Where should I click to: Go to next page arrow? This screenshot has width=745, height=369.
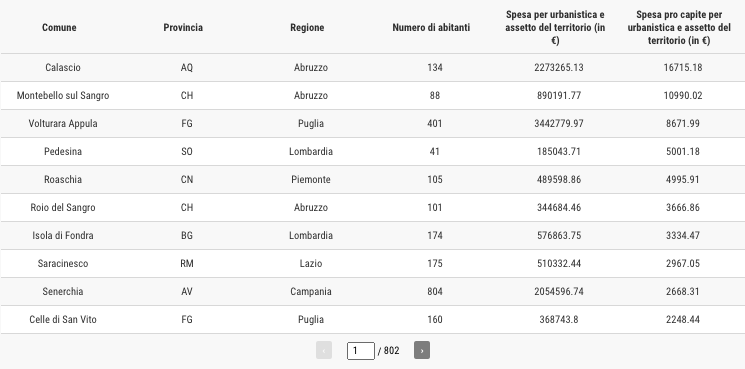(421, 350)
